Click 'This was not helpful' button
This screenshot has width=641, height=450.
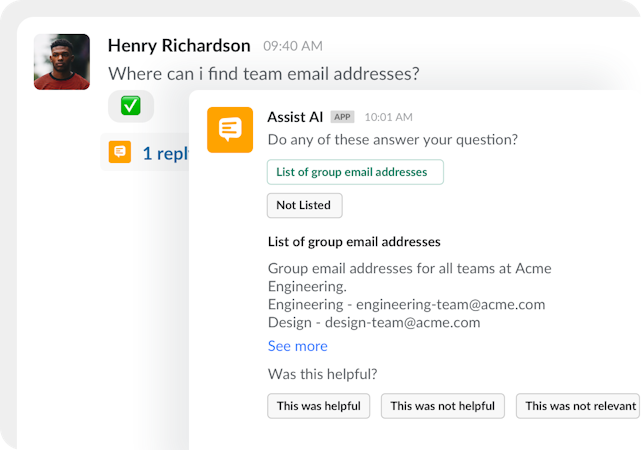coord(442,406)
